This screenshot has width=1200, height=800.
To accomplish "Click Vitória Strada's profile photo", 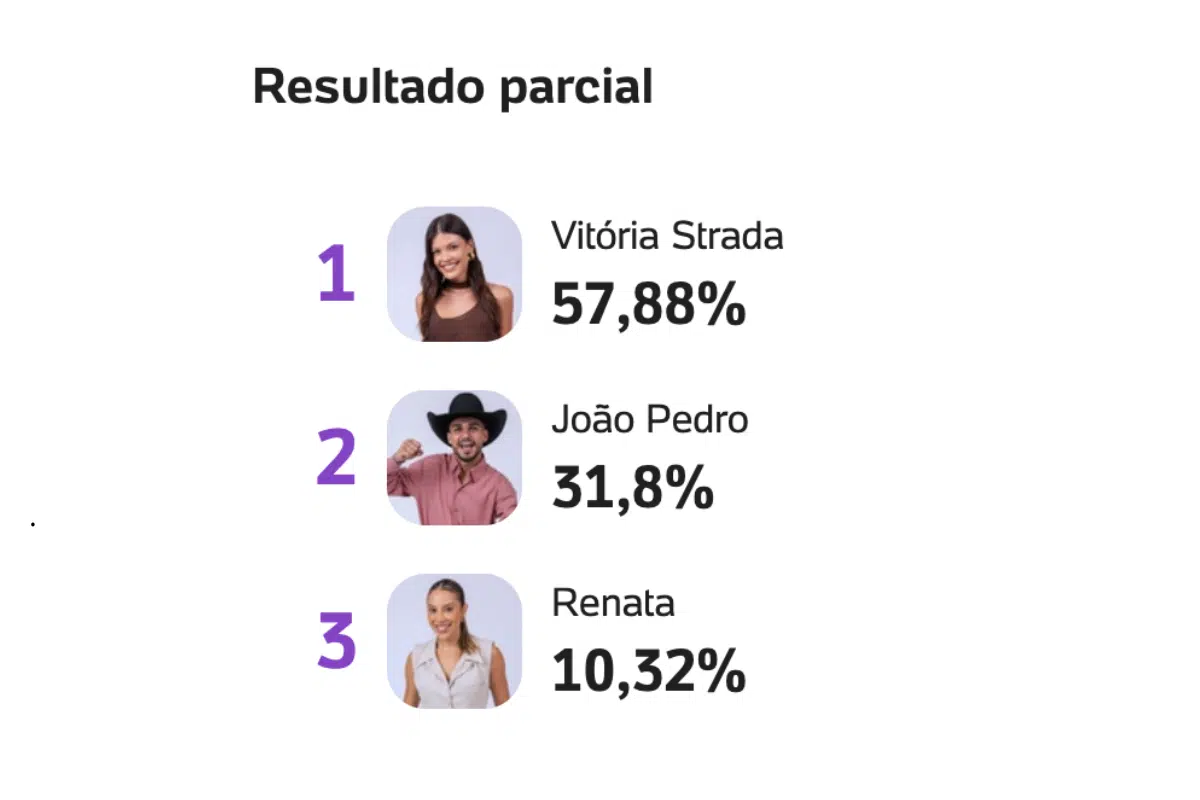I will 454,273.
